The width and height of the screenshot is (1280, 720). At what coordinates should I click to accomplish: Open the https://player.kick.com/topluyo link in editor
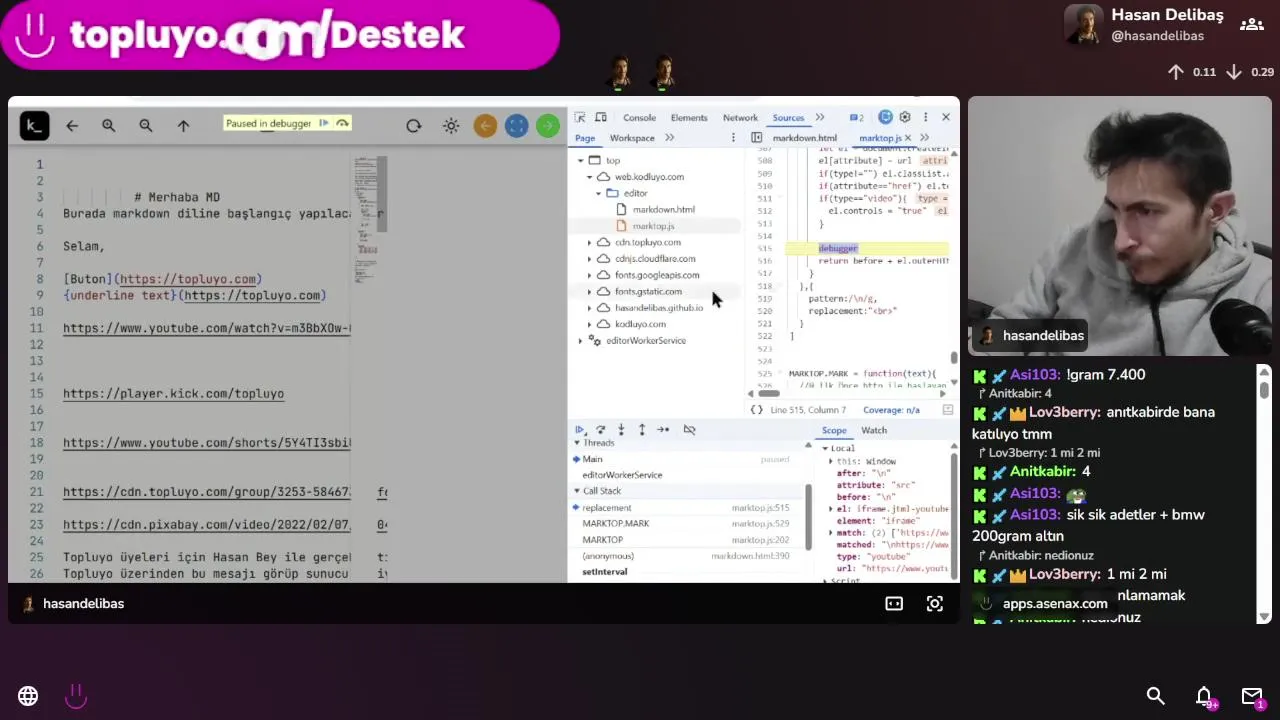[173, 394]
